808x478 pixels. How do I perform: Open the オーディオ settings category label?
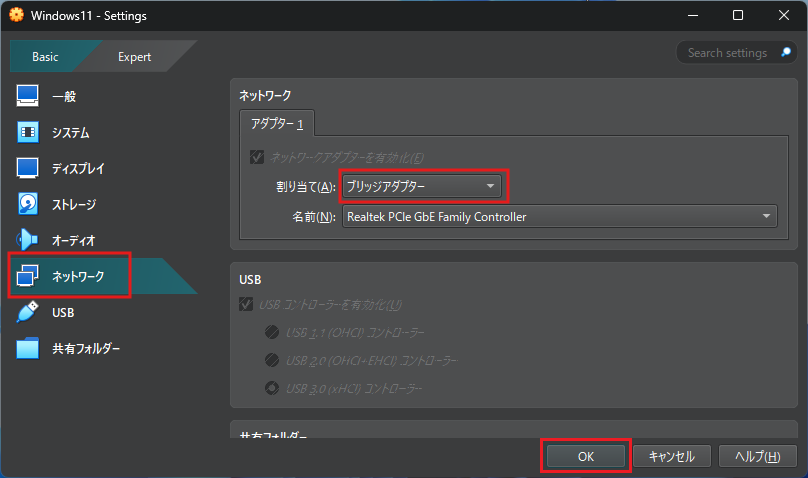(74, 241)
